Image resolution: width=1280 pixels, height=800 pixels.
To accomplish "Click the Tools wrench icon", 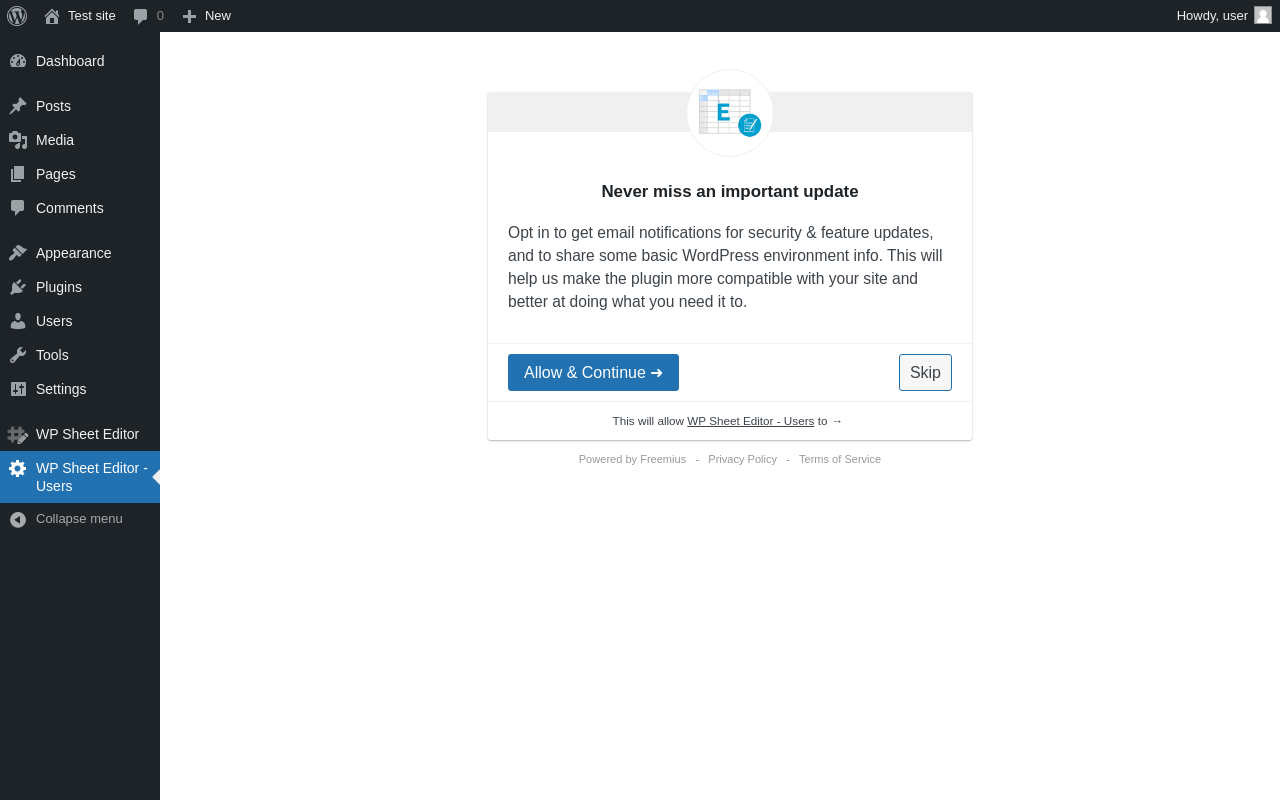I will (18, 355).
